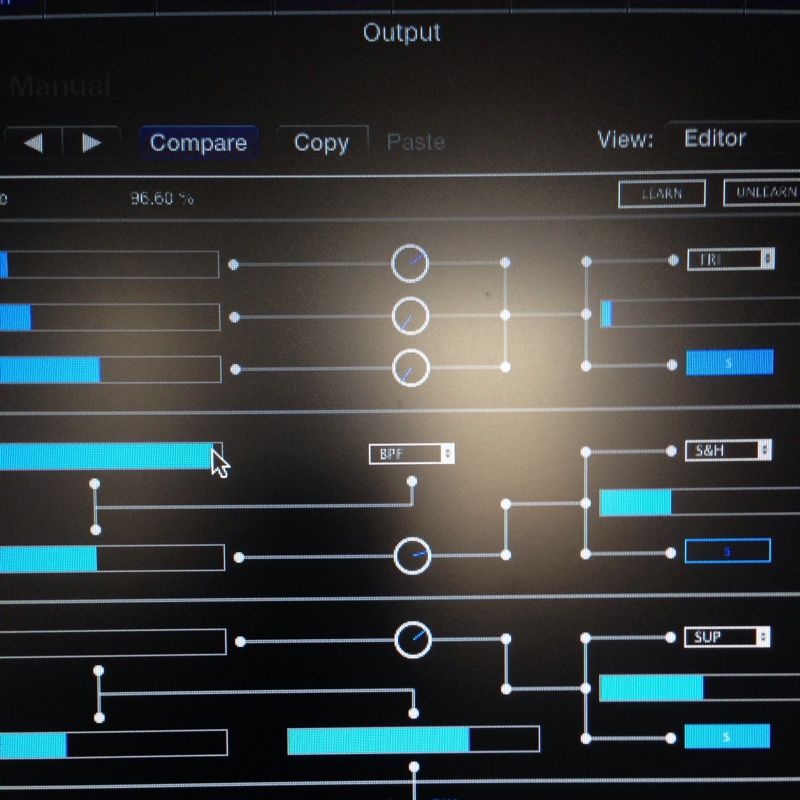Click the knob left of the SUP section
Screen dimensions: 800x800
click(x=413, y=639)
